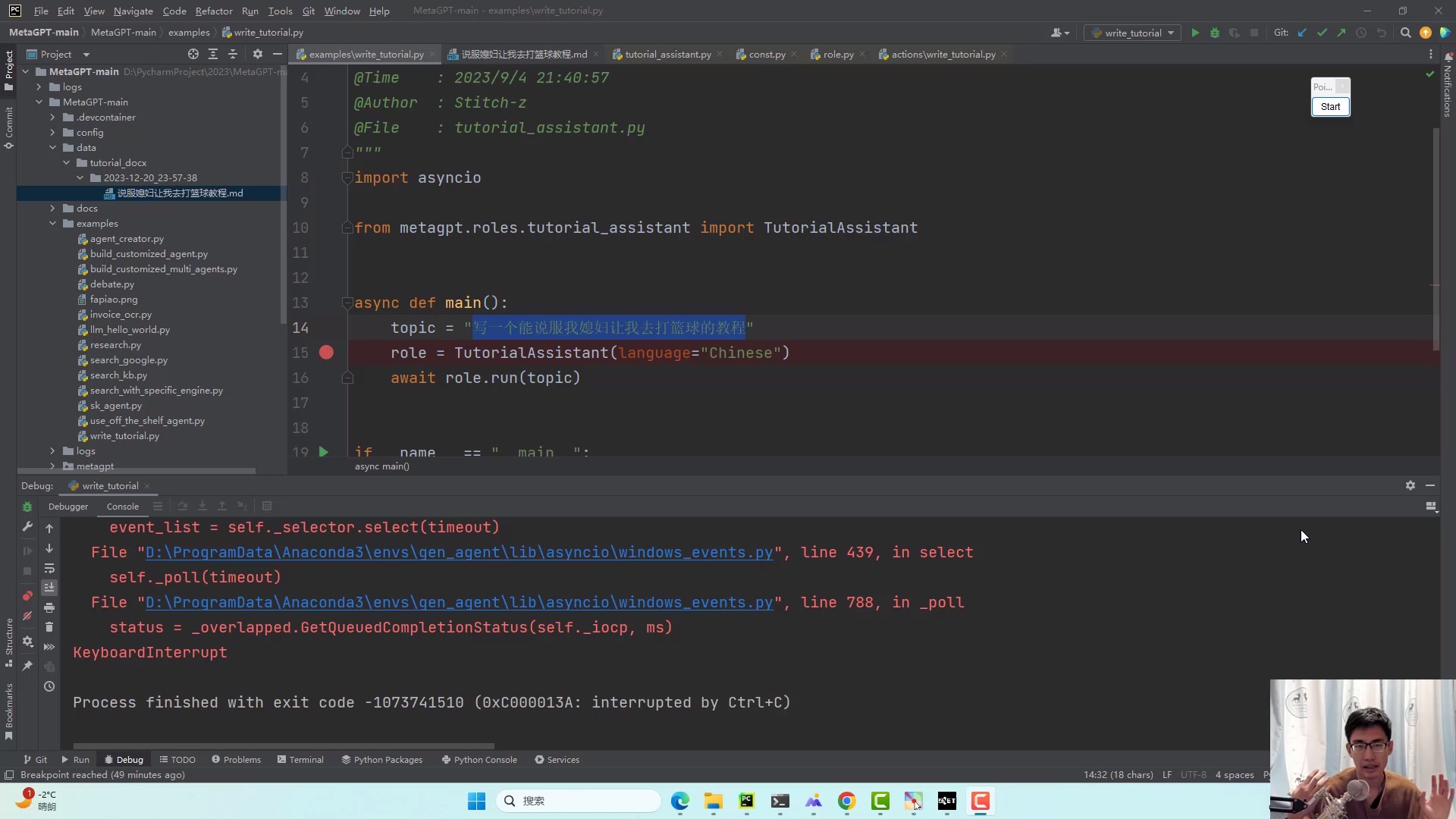Click the Start button in the floating widget

pos(1330,106)
